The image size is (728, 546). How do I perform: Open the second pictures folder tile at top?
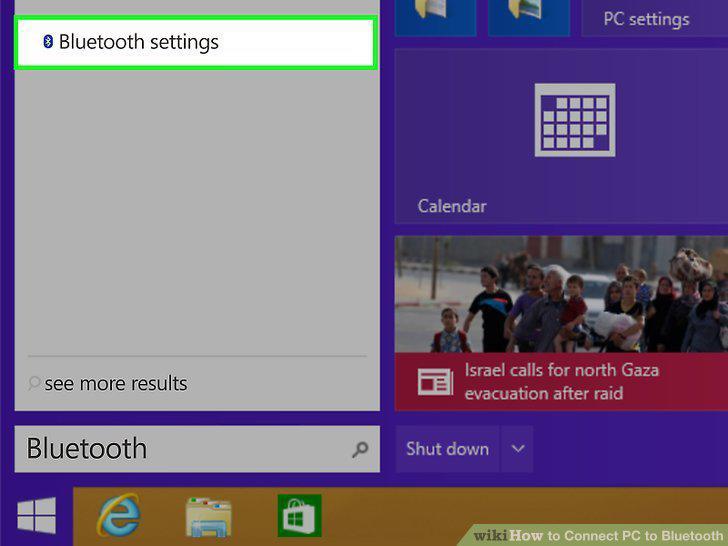click(x=529, y=18)
